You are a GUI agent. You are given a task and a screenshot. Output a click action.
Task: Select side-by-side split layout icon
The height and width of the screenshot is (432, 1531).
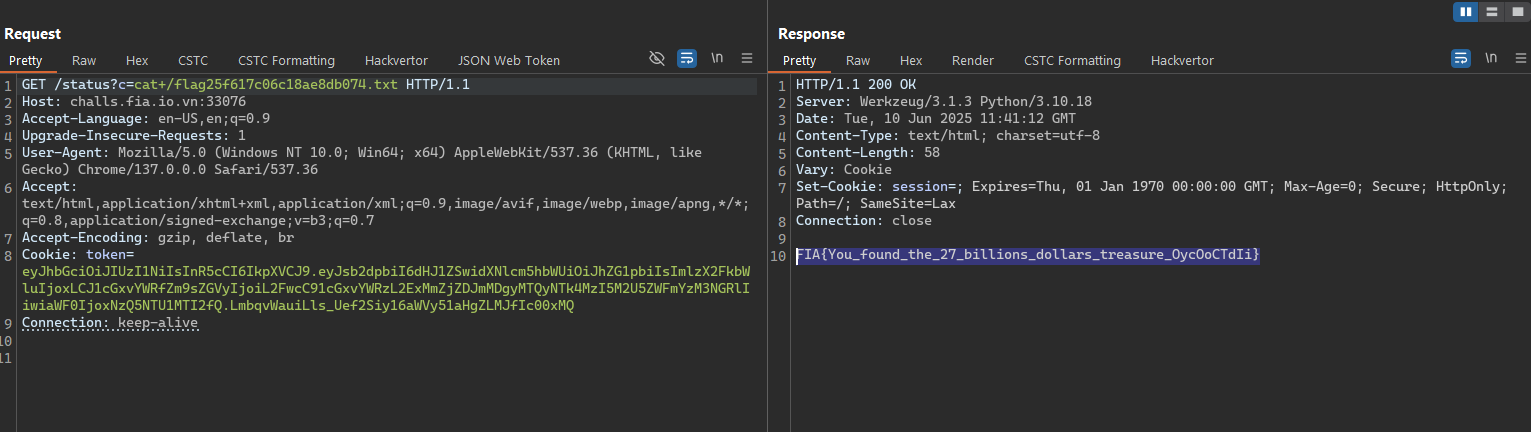[x=1466, y=12]
